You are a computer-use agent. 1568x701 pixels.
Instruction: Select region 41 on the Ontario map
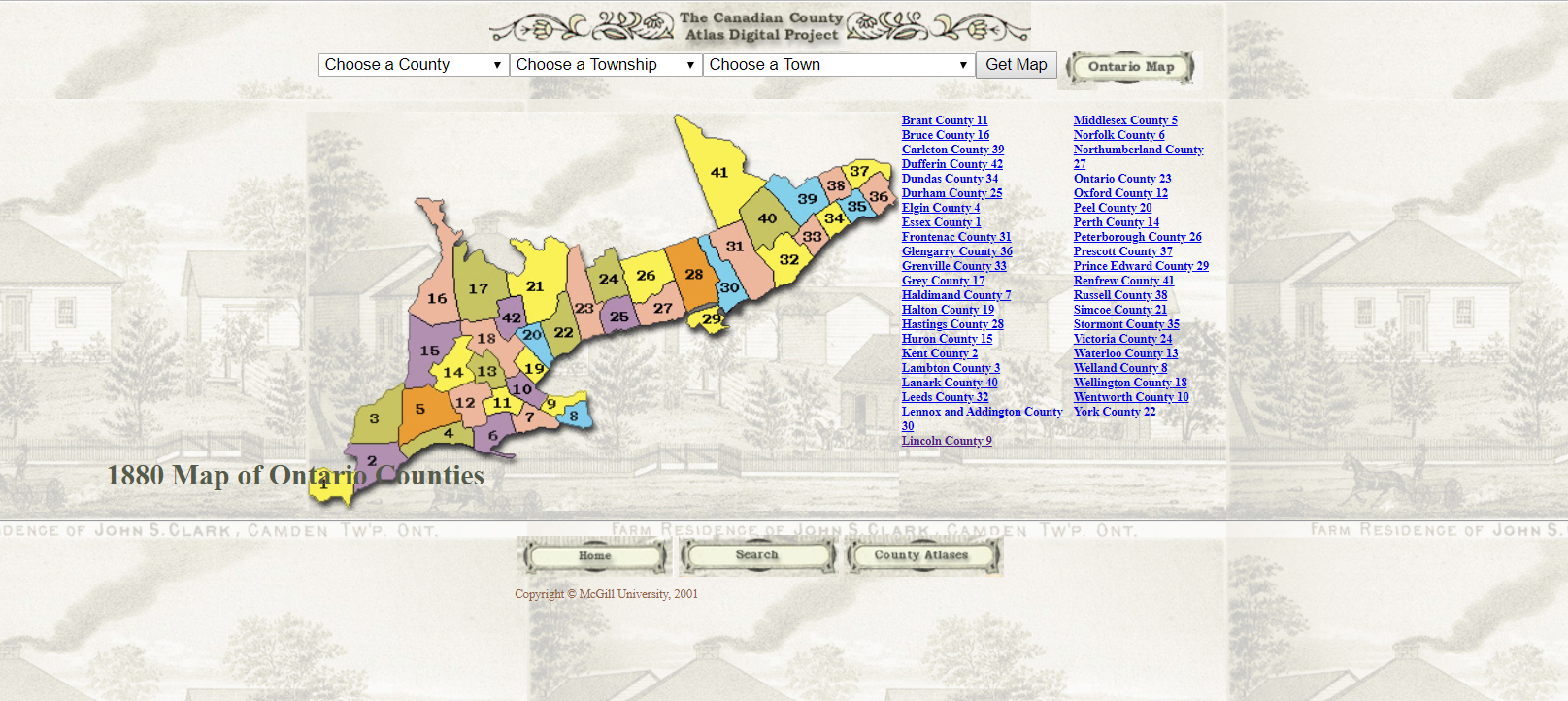pyautogui.click(x=719, y=173)
